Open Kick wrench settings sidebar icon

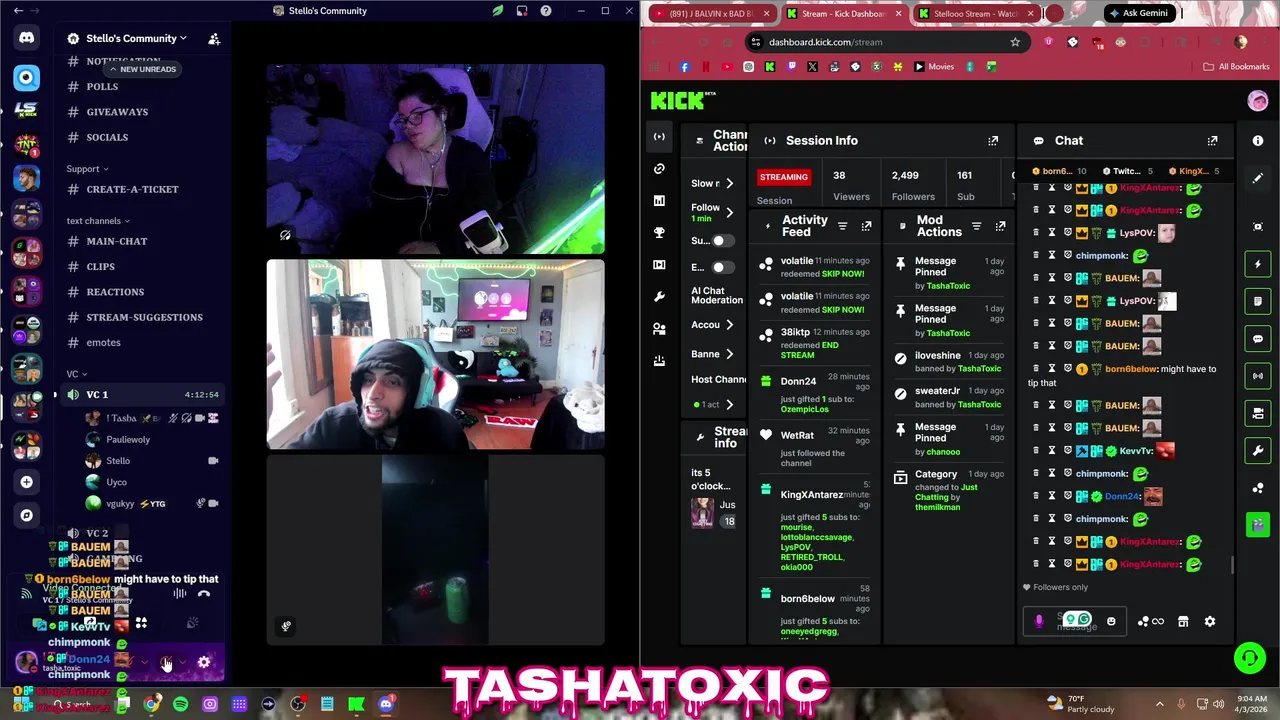pyautogui.click(x=659, y=296)
